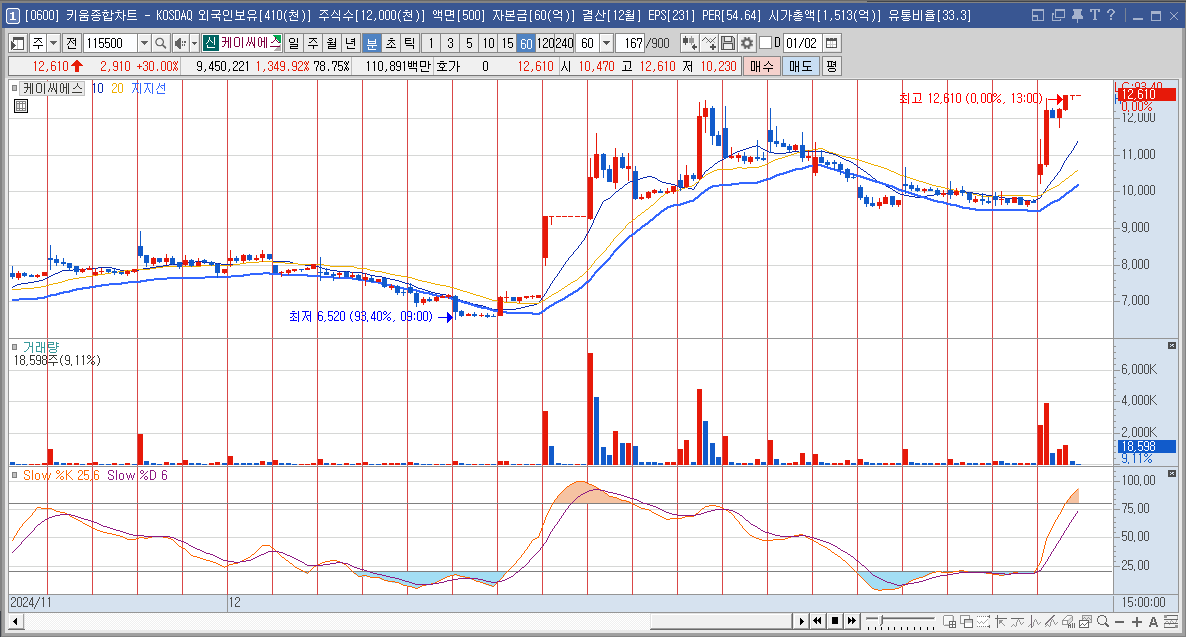
Task: Open the chart settings gear icon
Action: [x=747, y=43]
